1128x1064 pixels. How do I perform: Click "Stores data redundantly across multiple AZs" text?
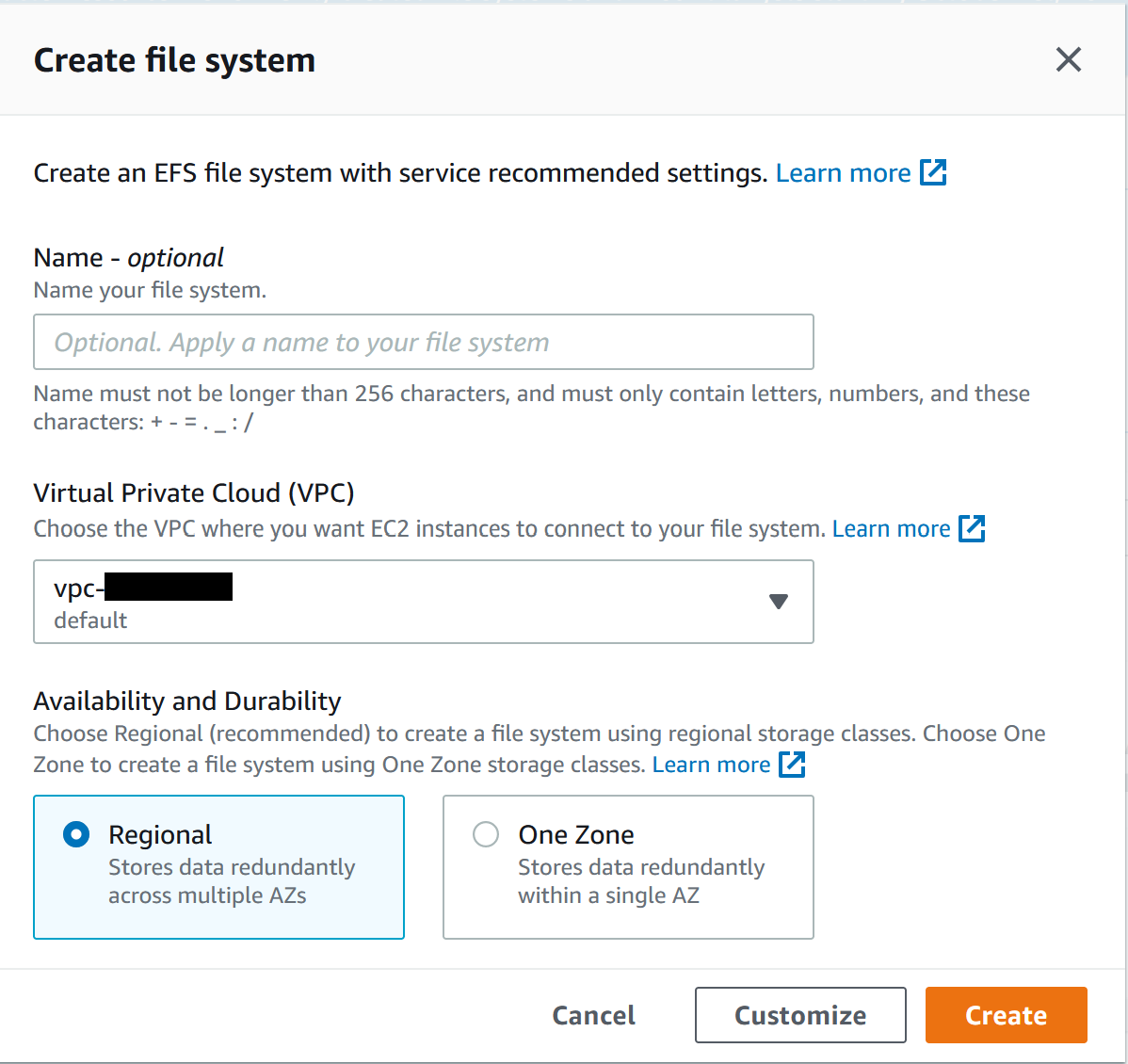(232, 881)
